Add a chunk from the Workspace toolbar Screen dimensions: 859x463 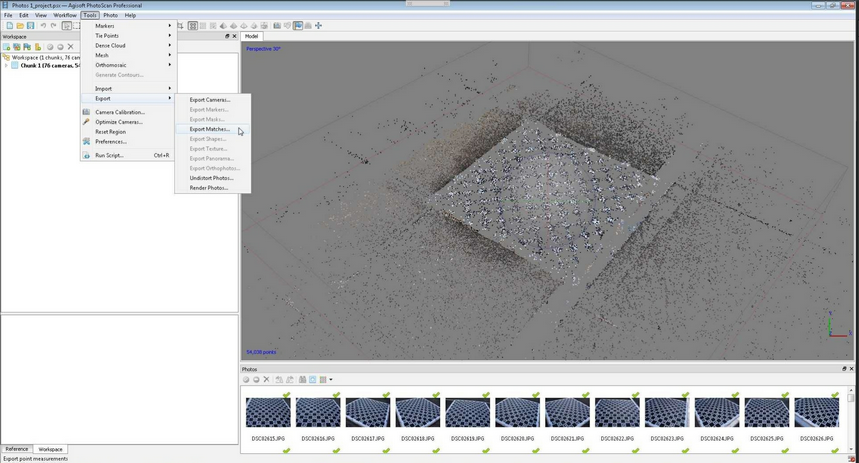click(7, 47)
